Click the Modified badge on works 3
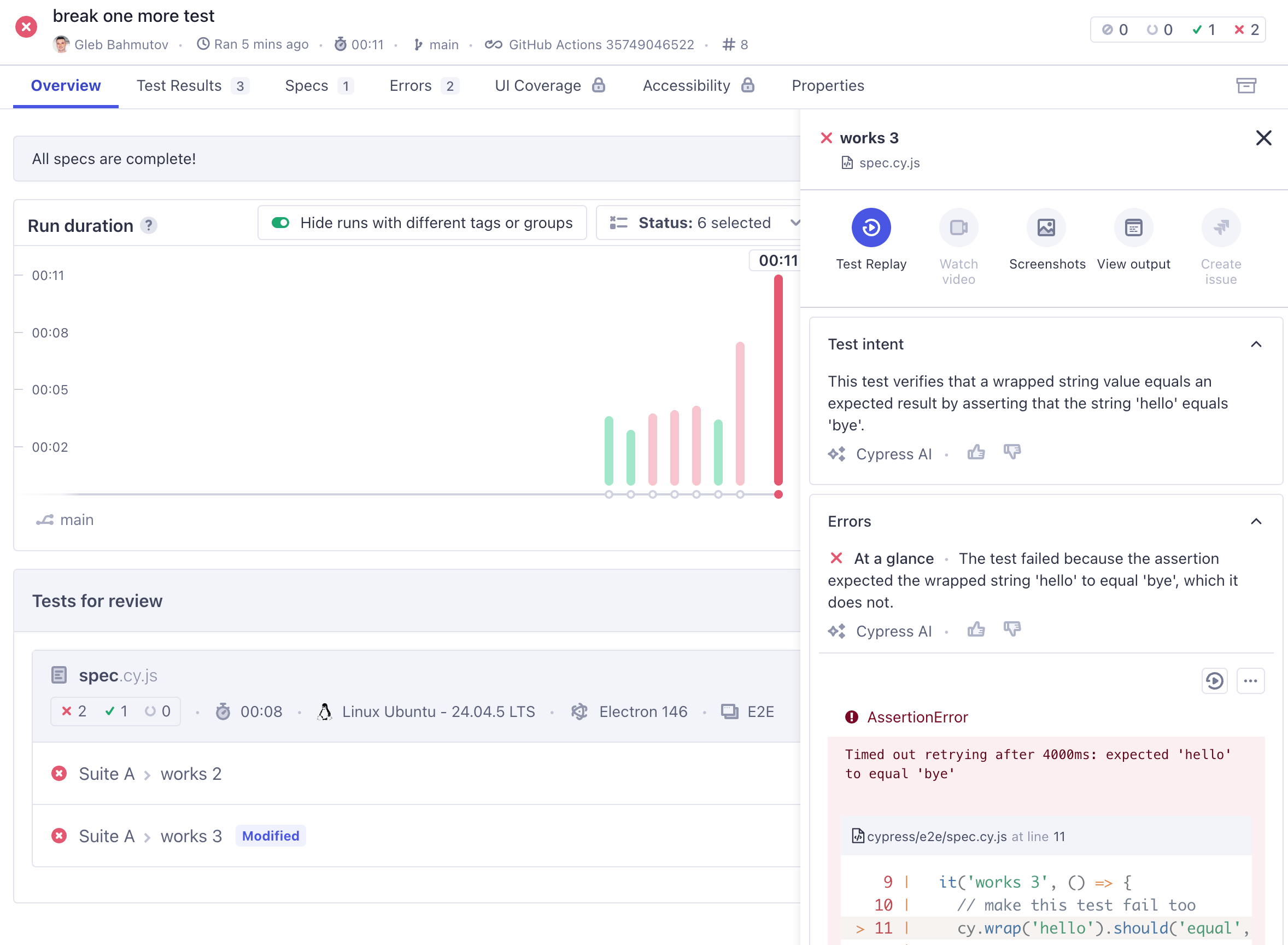This screenshot has width=1288, height=945. [x=271, y=836]
